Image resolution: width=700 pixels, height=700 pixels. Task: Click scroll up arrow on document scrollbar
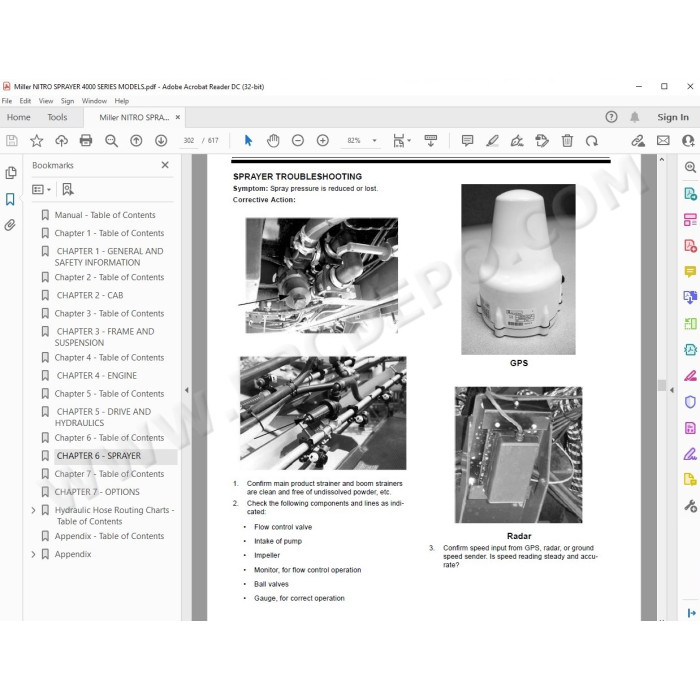click(x=662, y=159)
